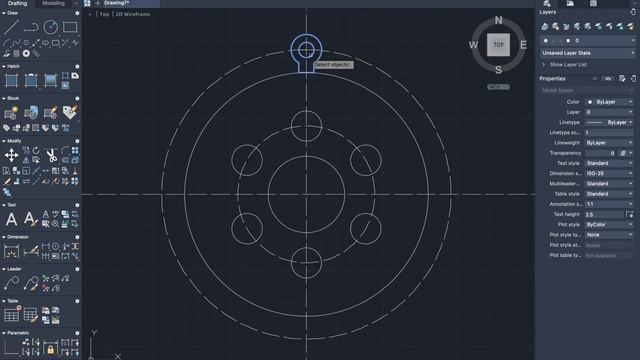The width and height of the screenshot is (640, 360).
Task: Open the Plot style ByColor dropdown
Action: [609, 224]
